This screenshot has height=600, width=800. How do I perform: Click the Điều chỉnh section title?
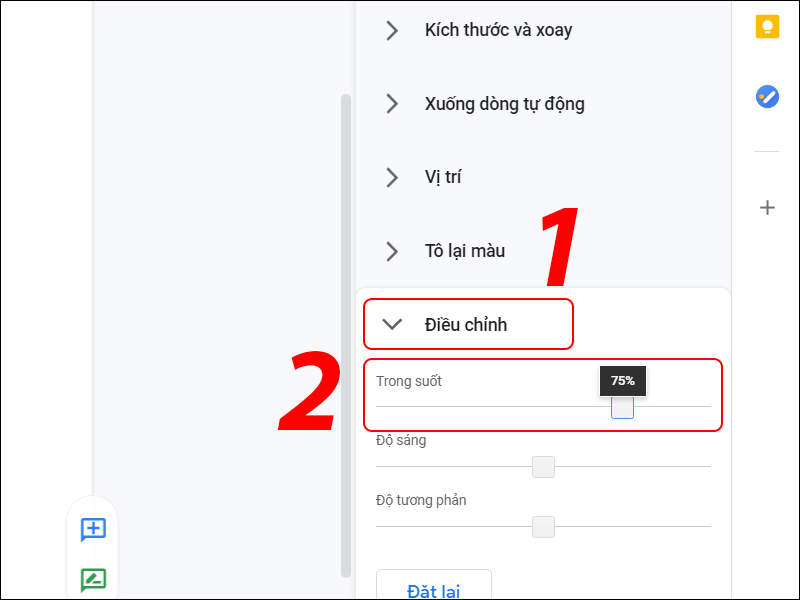tap(466, 324)
